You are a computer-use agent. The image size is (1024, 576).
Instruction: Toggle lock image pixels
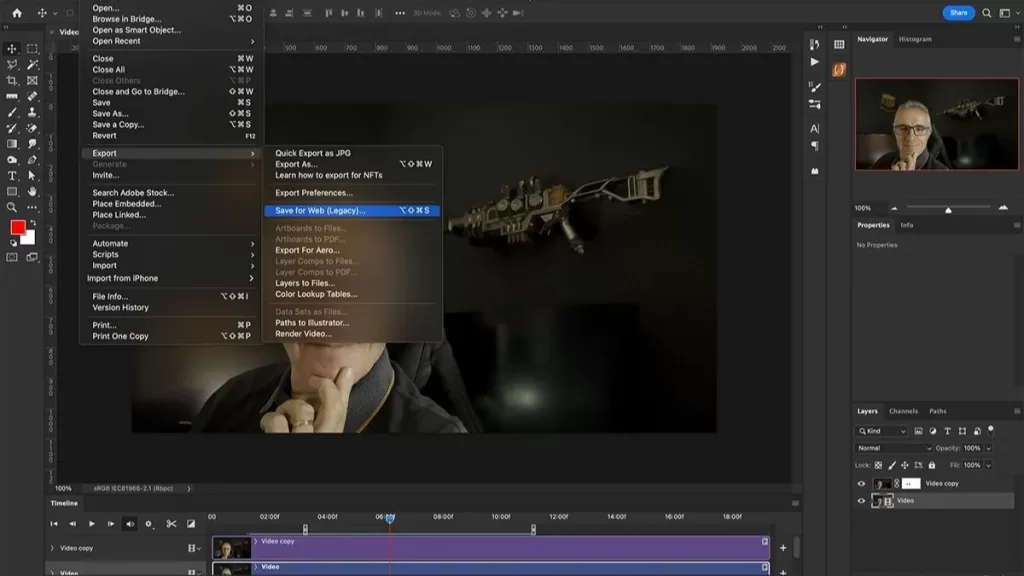pyautogui.click(x=891, y=466)
